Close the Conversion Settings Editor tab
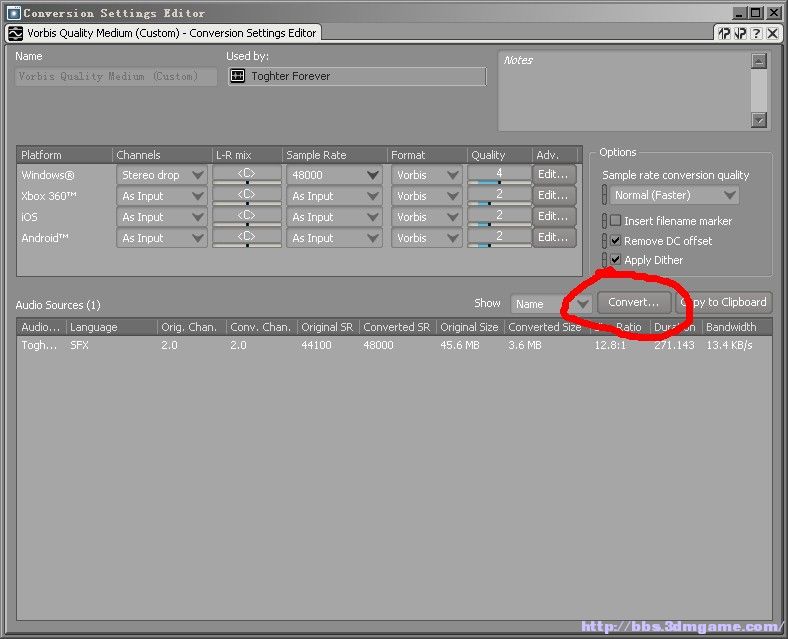Image resolution: width=788 pixels, height=639 pixels. click(x=773, y=34)
